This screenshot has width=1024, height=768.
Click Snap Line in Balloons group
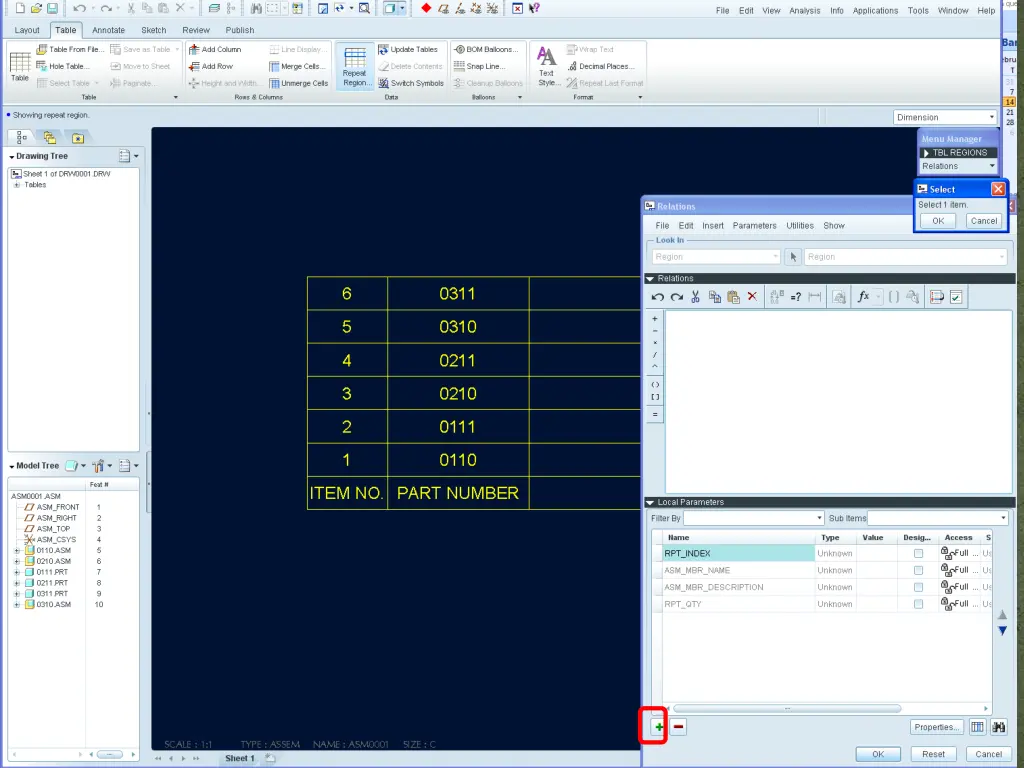[x=479, y=66]
